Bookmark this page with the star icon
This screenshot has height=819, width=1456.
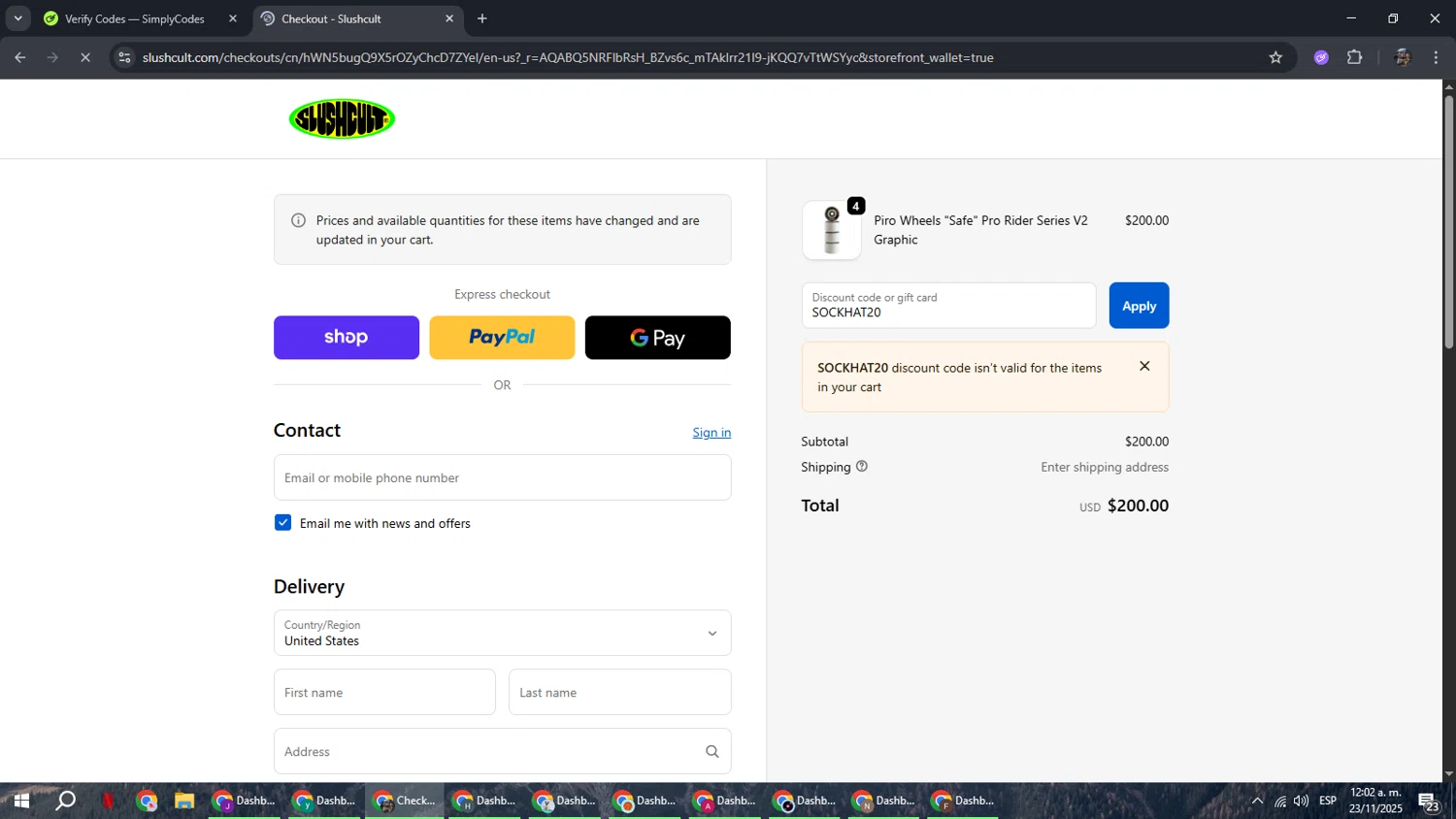click(x=1275, y=57)
